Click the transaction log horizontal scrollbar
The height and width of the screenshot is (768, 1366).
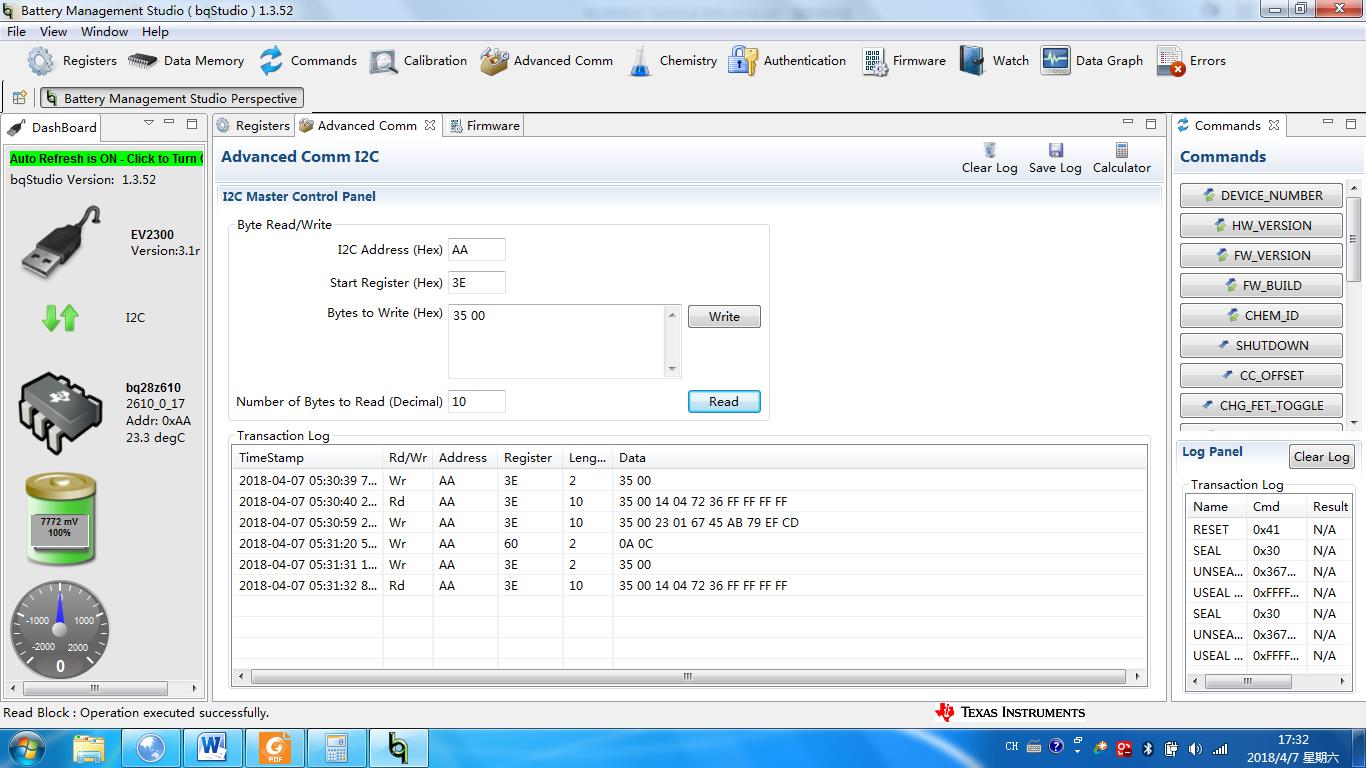point(688,676)
